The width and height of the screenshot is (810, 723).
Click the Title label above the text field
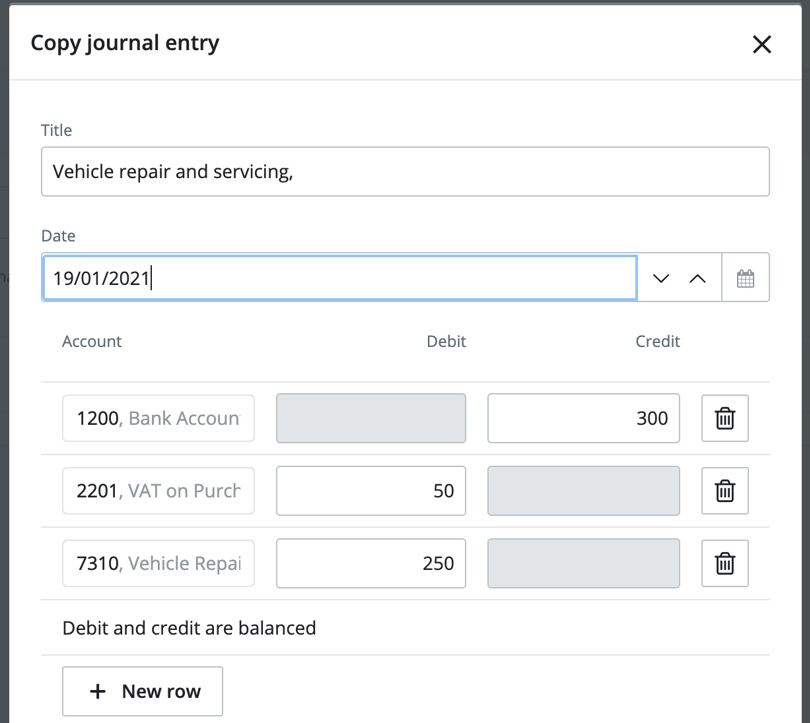(56, 130)
